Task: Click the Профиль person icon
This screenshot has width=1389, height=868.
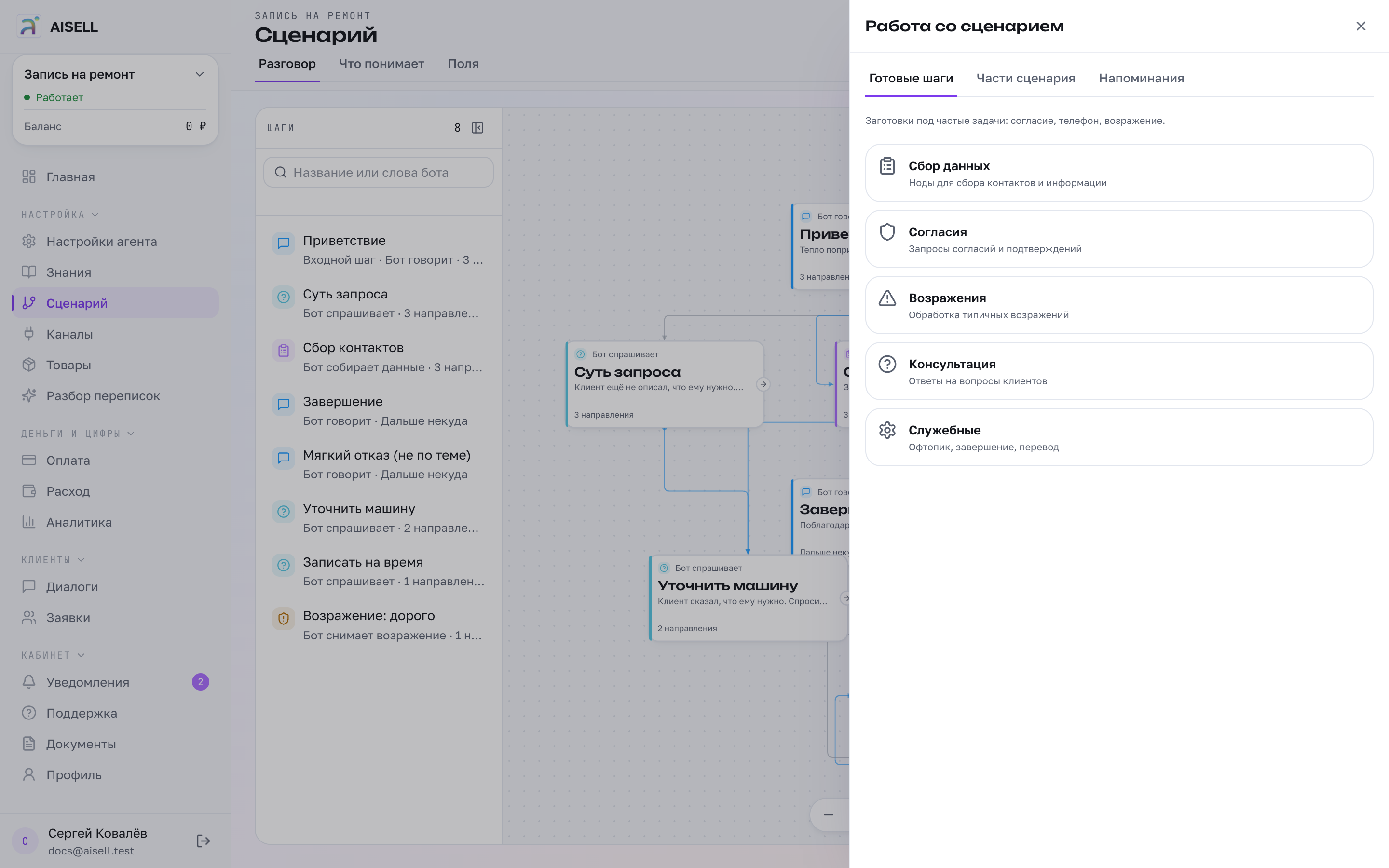Action: coord(29,775)
